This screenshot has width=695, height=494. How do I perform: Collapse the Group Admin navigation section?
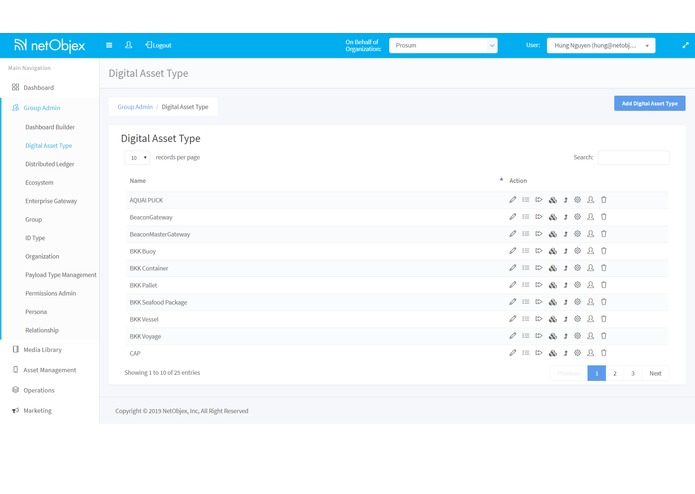tap(42, 108)
